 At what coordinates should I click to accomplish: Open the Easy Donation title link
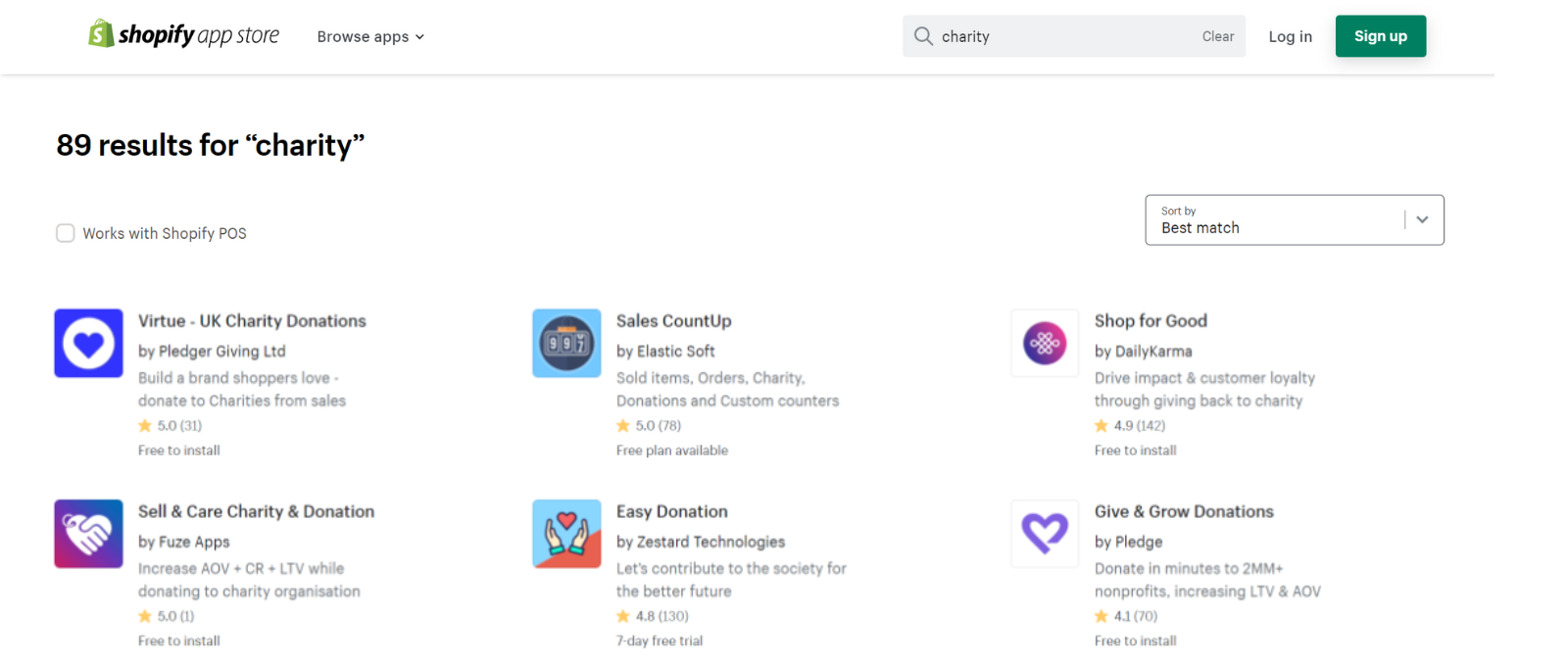[672, 511]
